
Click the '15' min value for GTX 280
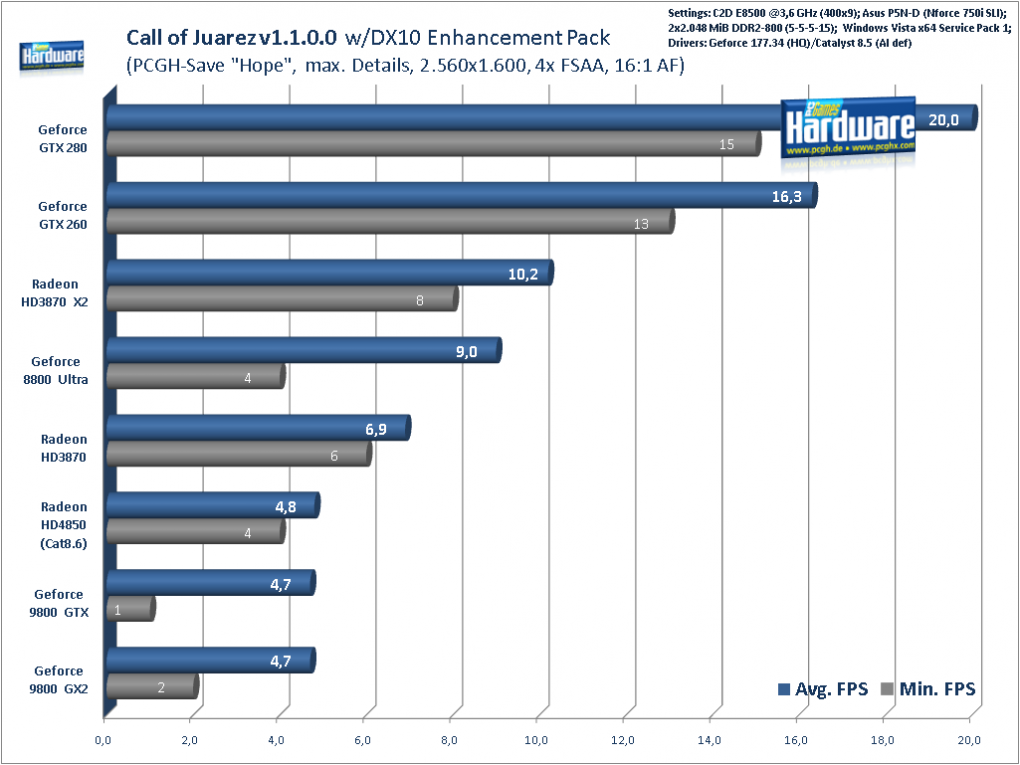(x=727, y=144)
